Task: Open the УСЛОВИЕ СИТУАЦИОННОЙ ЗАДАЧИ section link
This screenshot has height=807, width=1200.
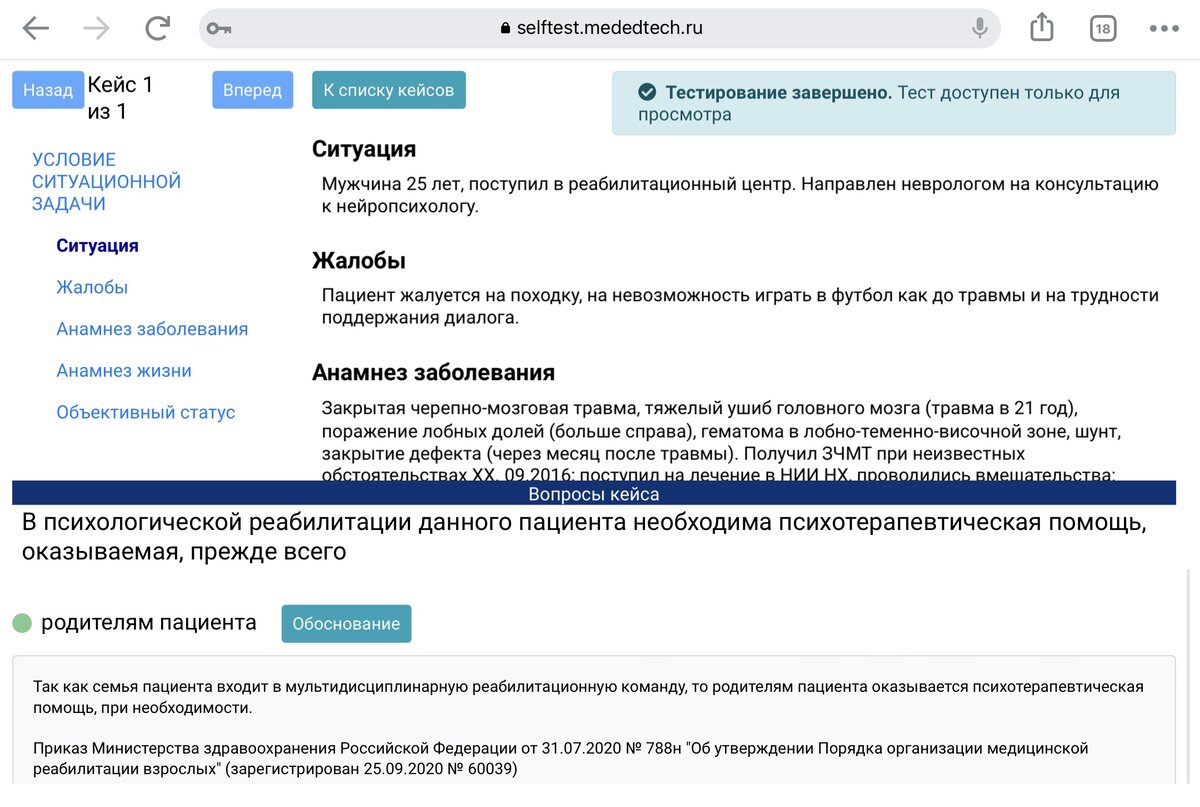Action: tap(106, 182)
